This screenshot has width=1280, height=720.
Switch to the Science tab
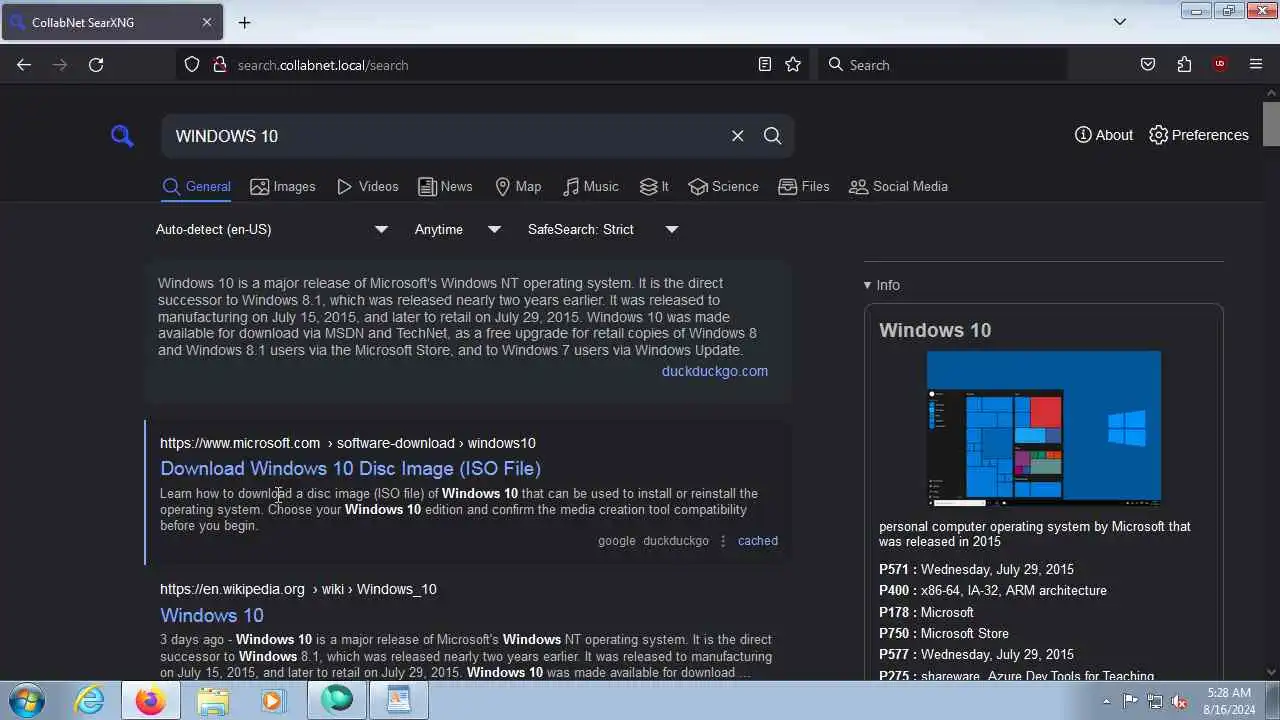pos(724,186)
